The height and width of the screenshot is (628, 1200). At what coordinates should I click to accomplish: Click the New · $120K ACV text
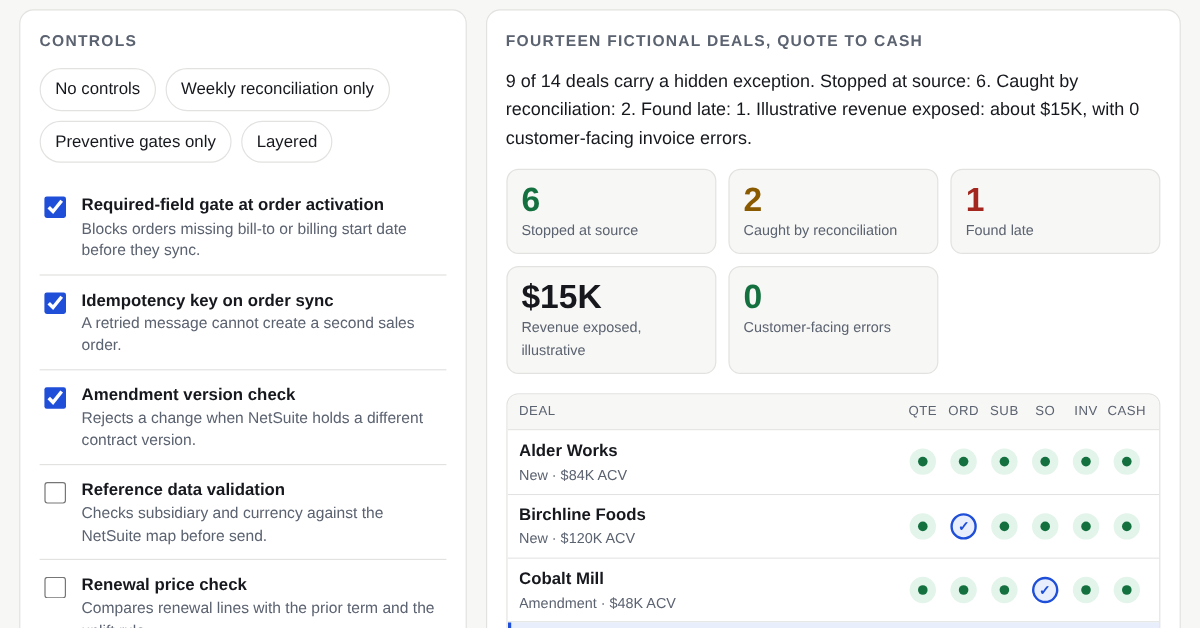(577, 538)
